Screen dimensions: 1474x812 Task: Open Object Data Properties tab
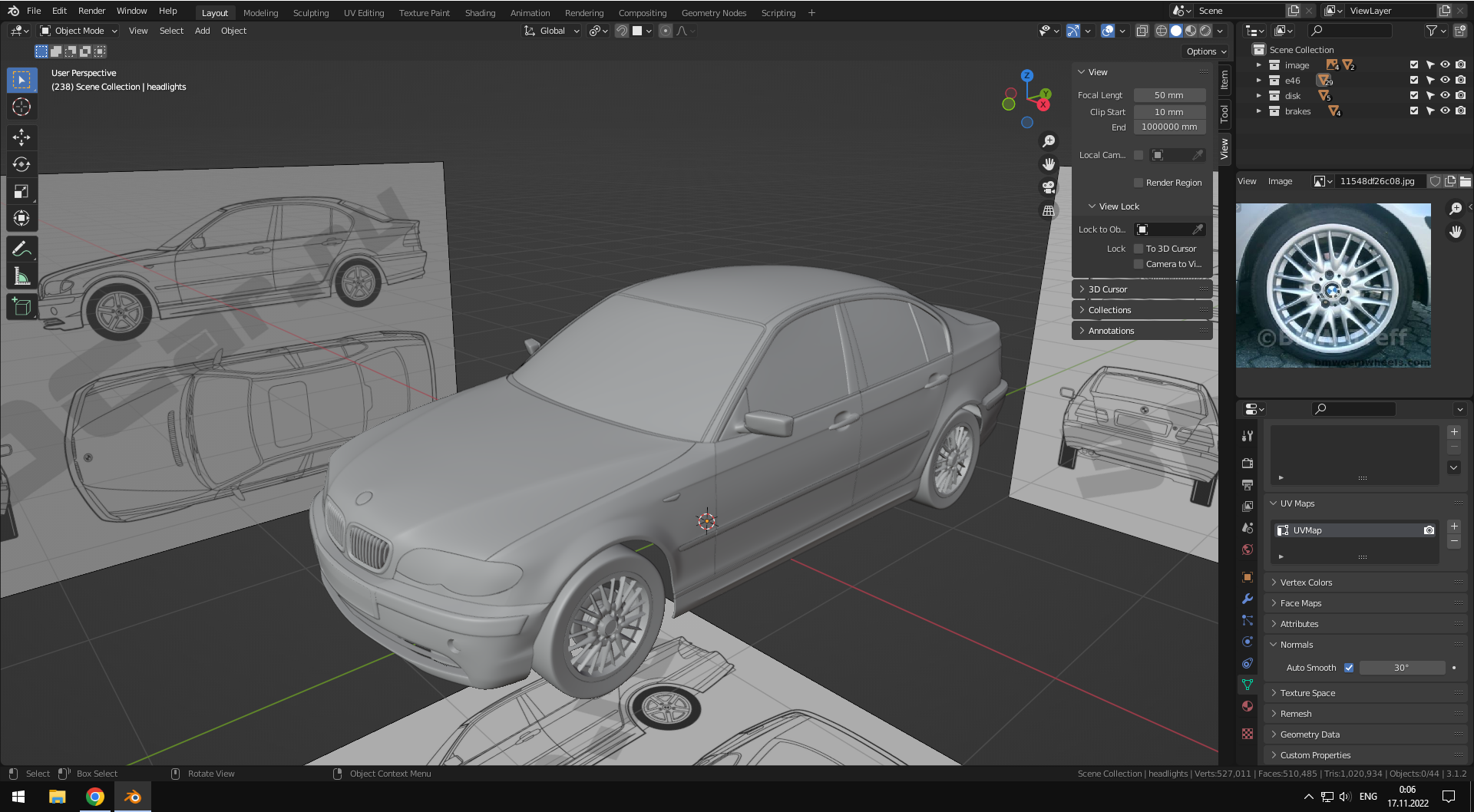click(x=1248, y=685)
